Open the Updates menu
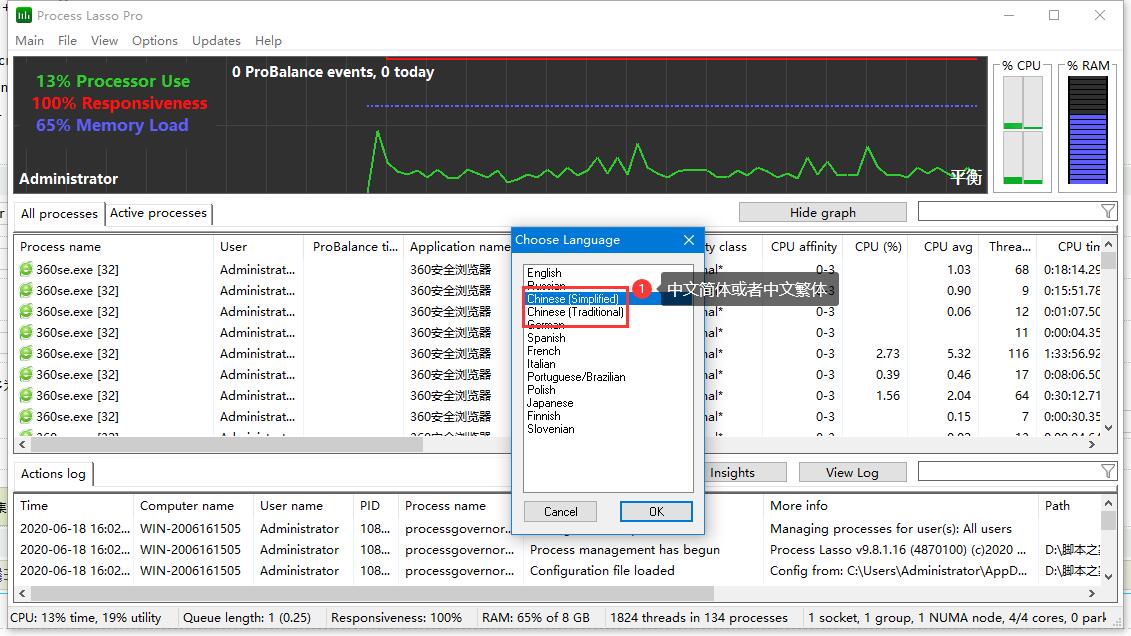Viewport: 1131px width, 636px height. click(216, 40)
